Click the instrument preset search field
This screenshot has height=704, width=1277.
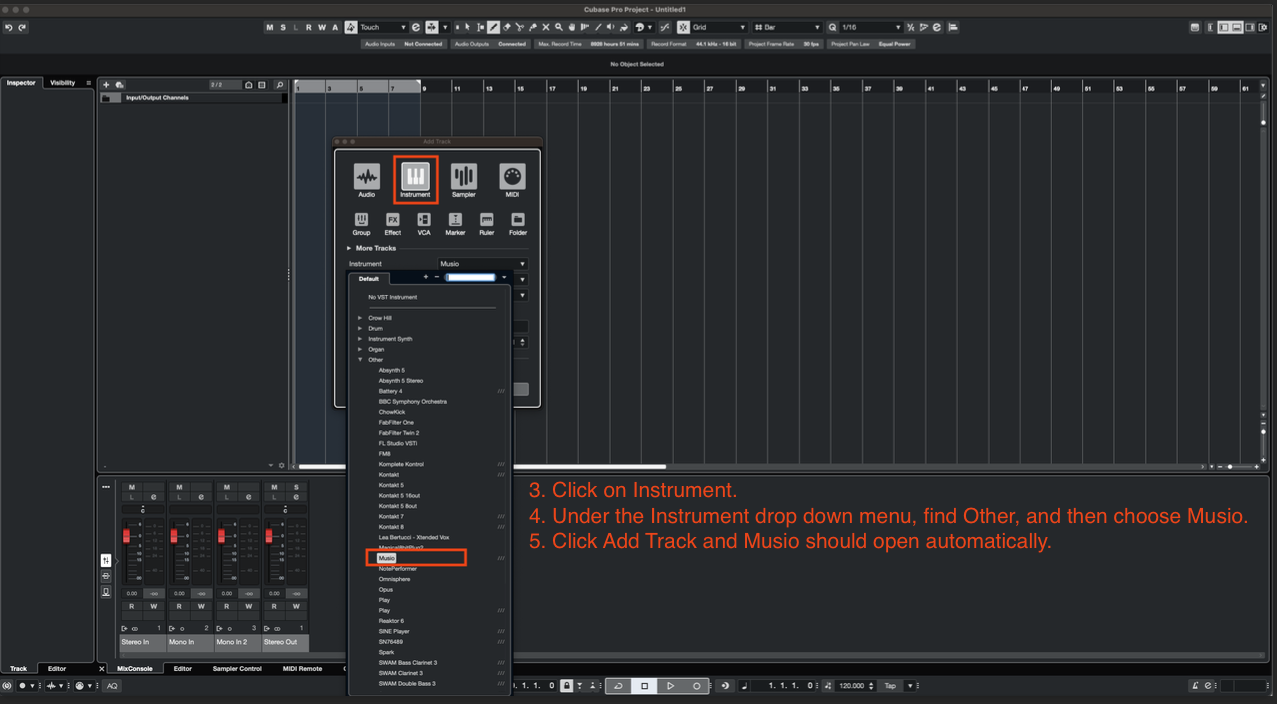tap(470, 277)
